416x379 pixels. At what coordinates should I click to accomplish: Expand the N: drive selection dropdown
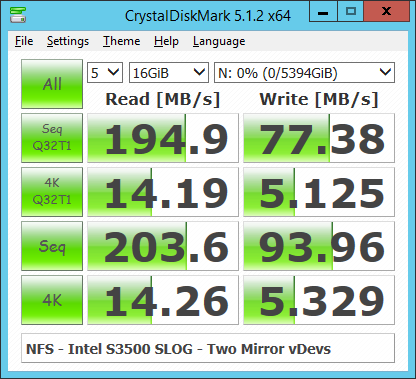pos(304,72)
